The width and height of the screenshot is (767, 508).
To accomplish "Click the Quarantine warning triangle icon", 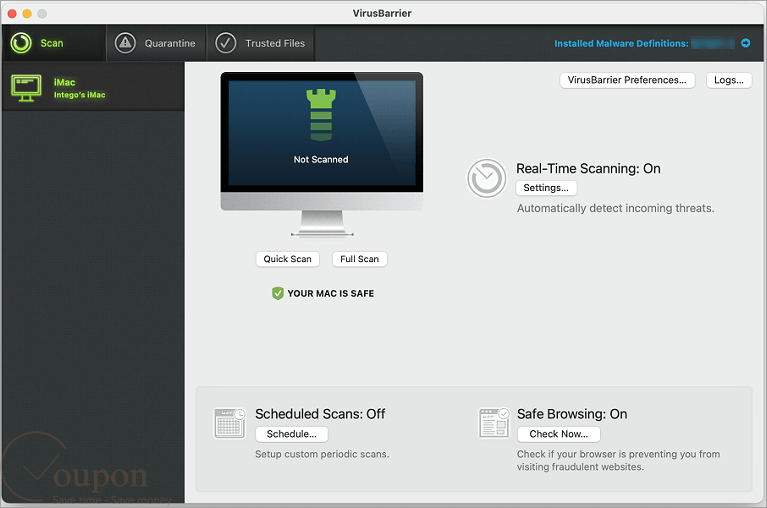I will [125, 43].
